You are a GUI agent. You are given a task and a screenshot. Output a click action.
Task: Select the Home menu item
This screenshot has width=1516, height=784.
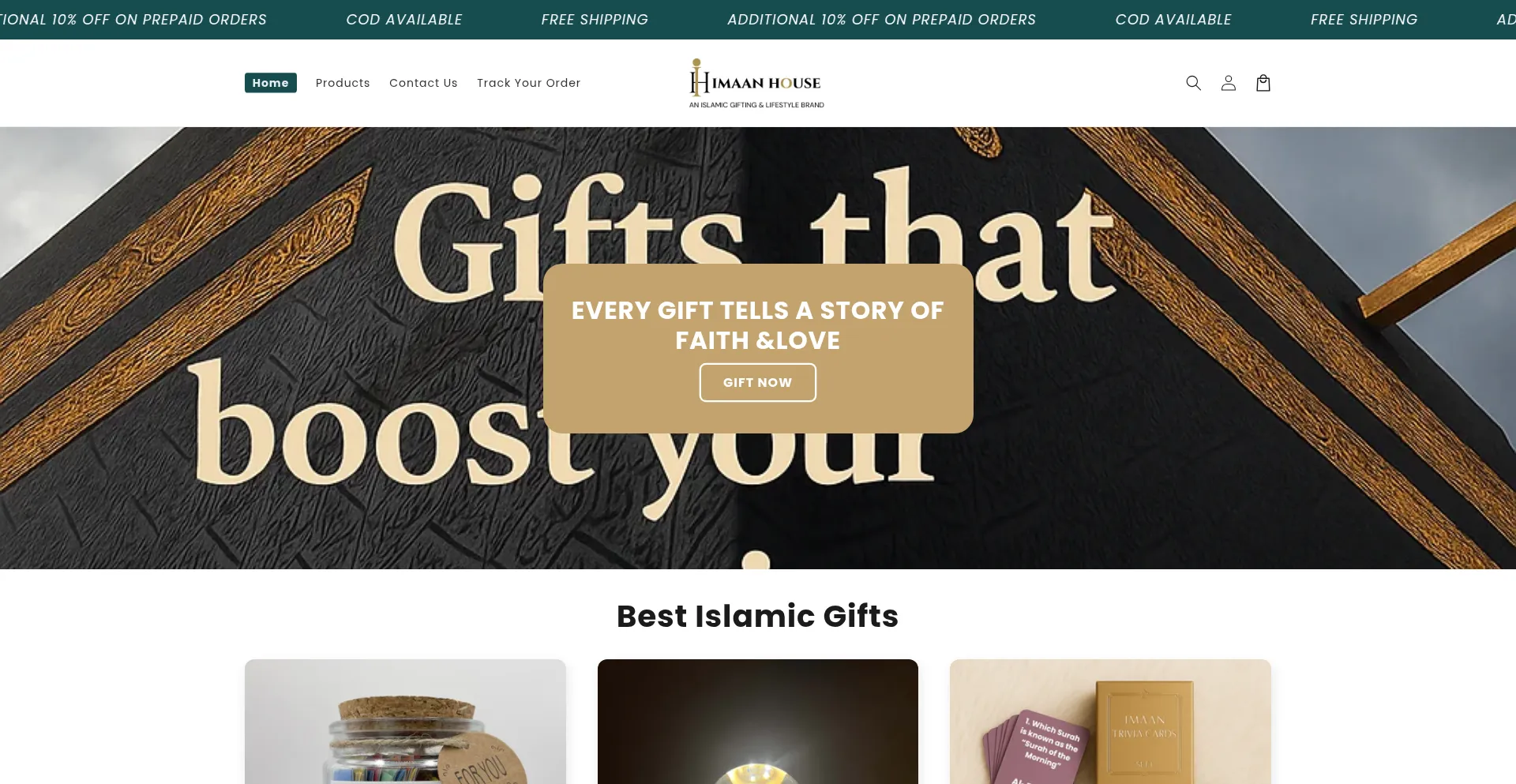coord(271,83)
